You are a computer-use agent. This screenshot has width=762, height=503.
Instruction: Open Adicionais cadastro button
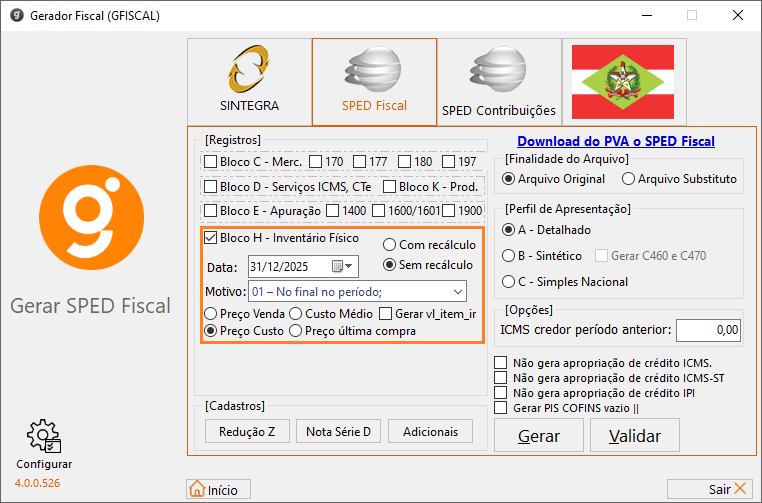pos(431,432)
